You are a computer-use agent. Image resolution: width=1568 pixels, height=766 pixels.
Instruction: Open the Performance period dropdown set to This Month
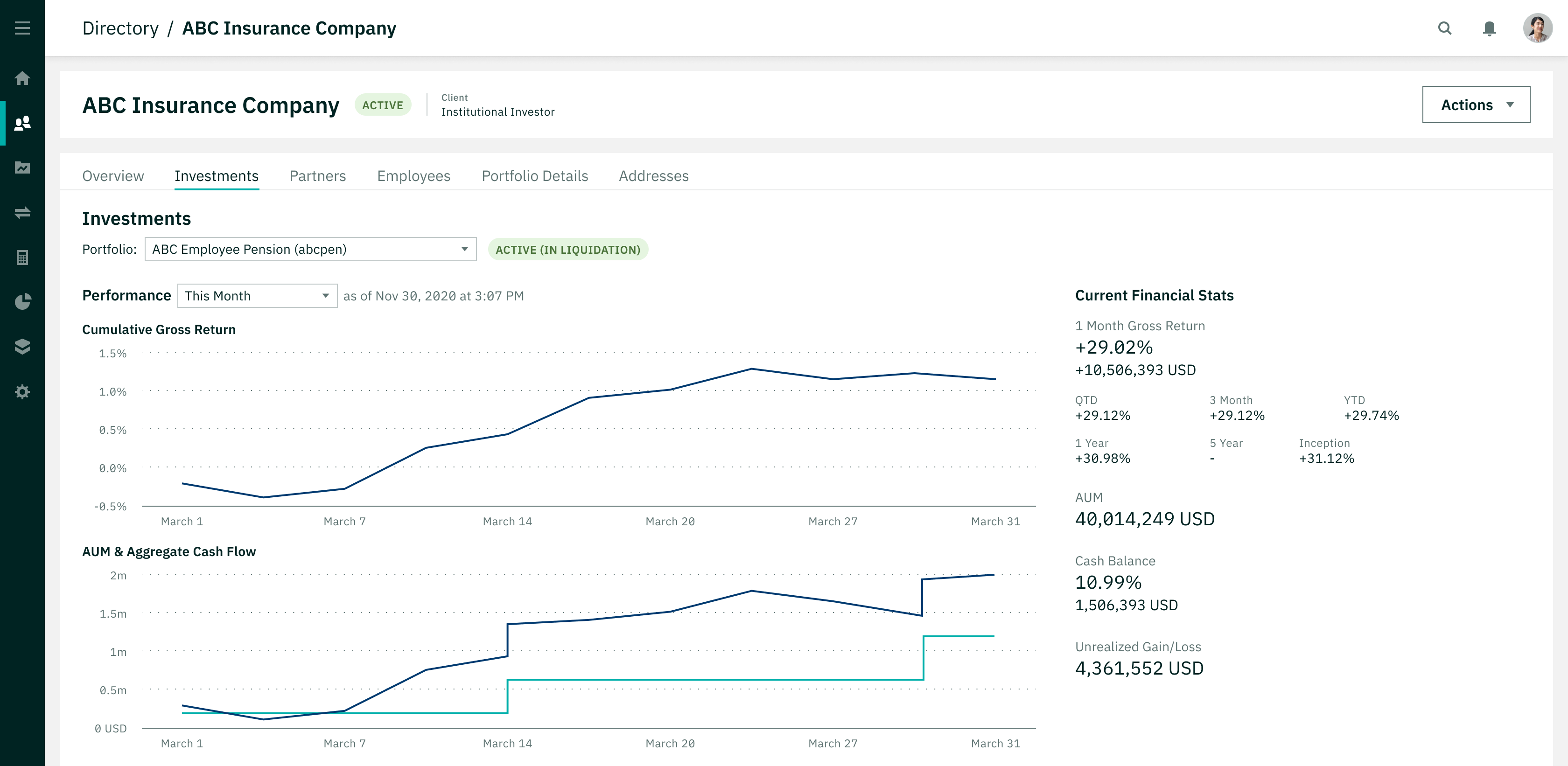click(x=257, y=296)
